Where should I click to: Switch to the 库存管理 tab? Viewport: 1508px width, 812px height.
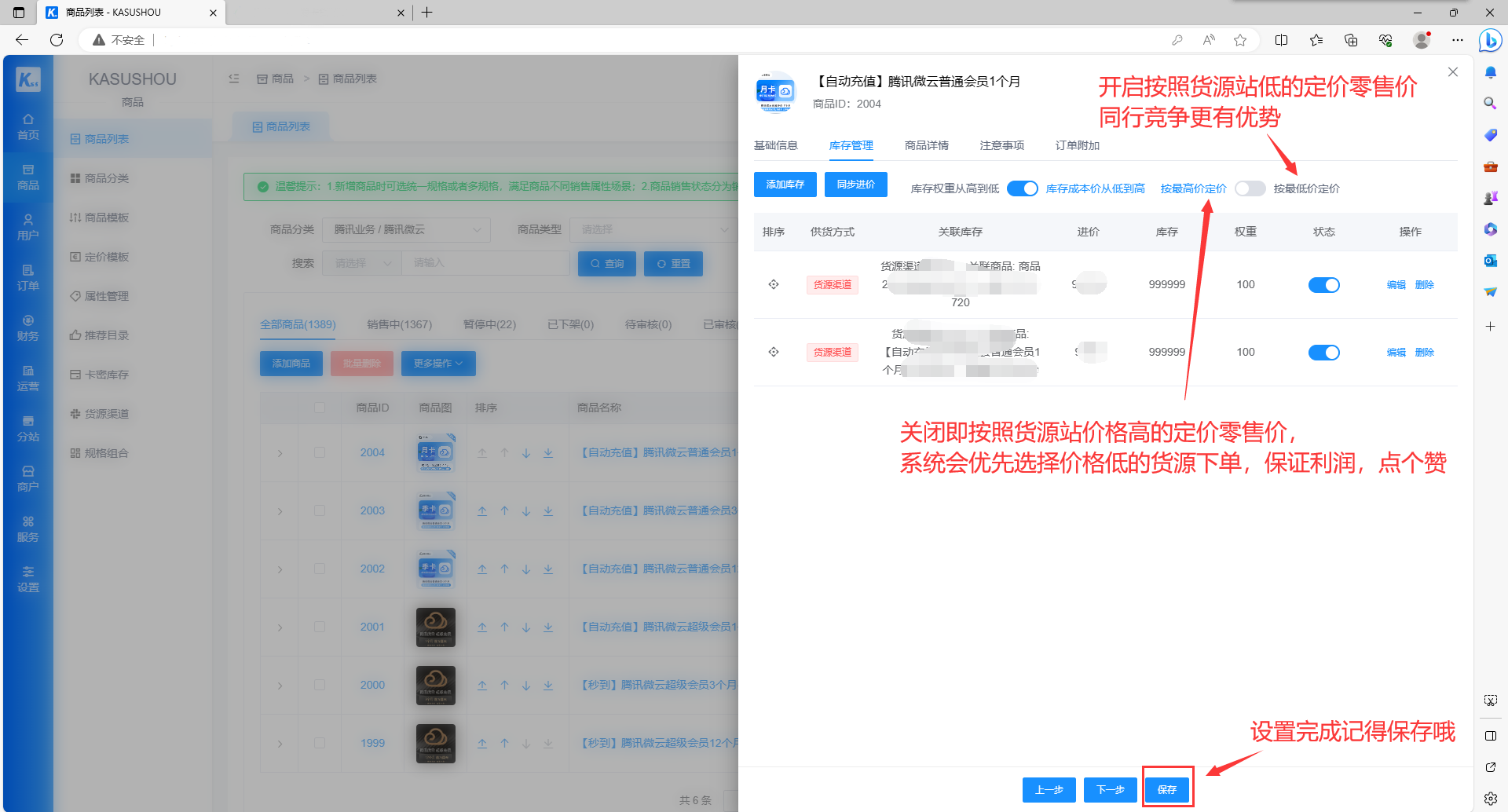click(x=851, y=145)
